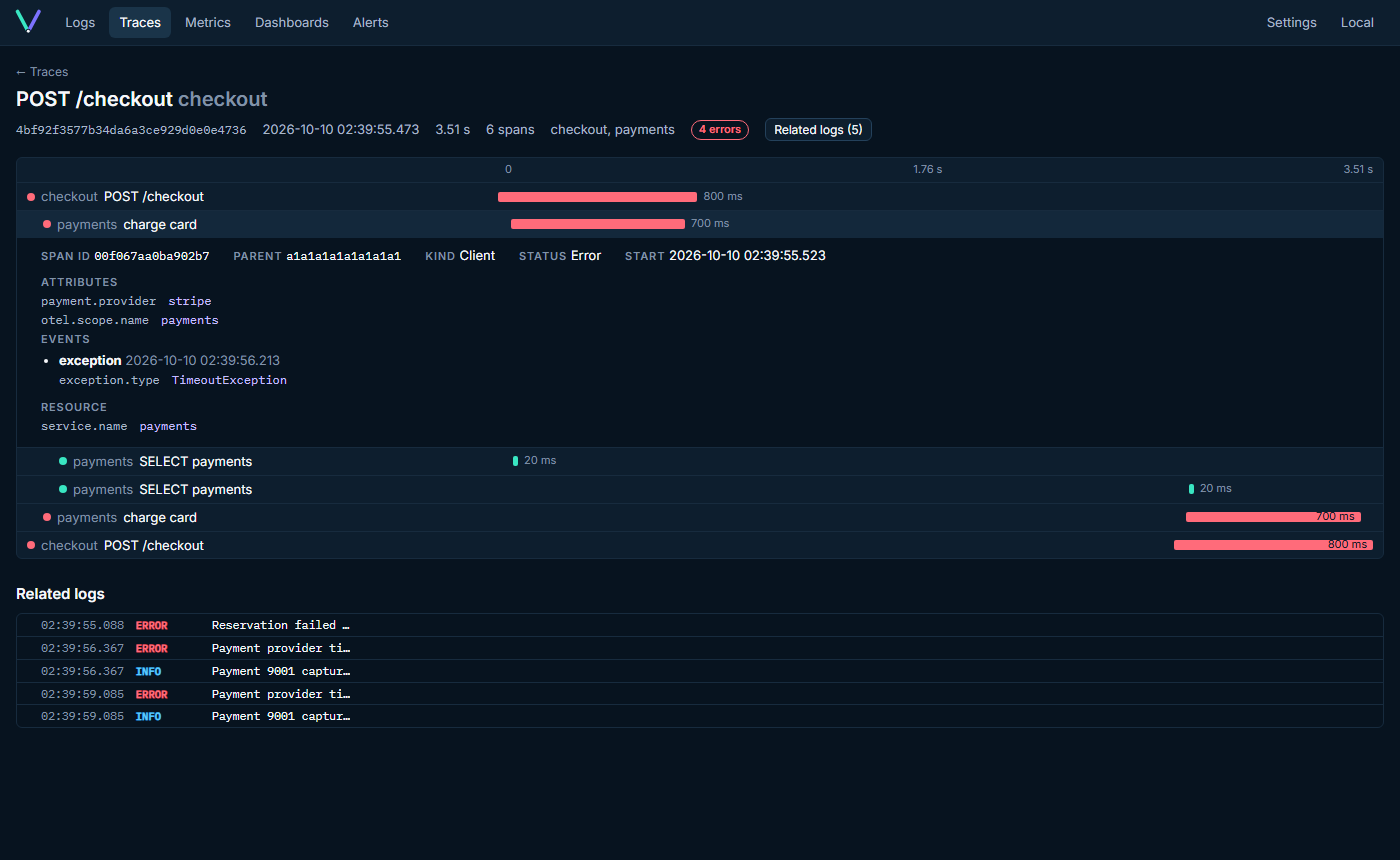Select the trace ID 4bf92f3577b34da6a3ce929d0e0e4736
The image size is (1400, 860).
click(131, 130)
